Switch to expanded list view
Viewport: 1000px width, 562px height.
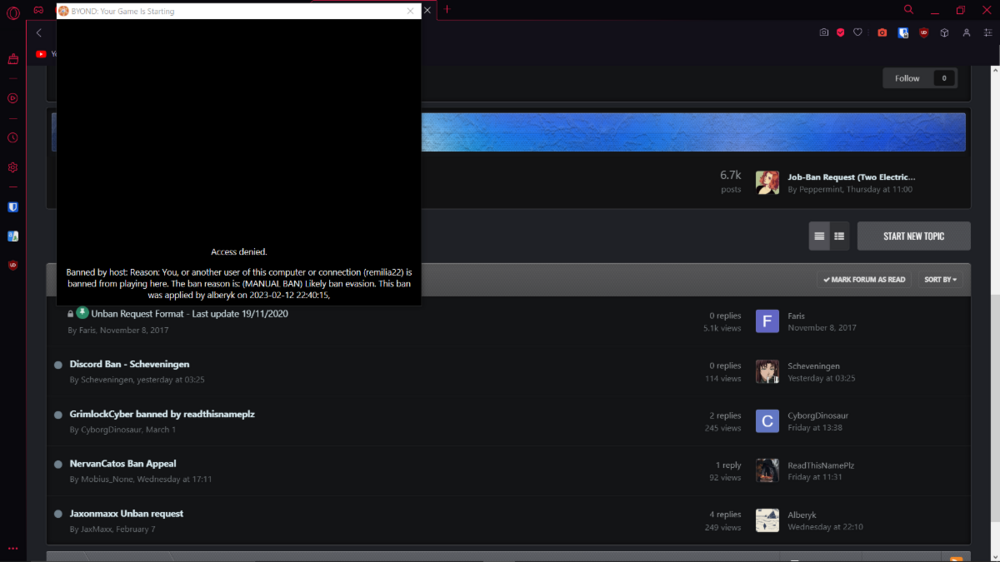(819, 236)
